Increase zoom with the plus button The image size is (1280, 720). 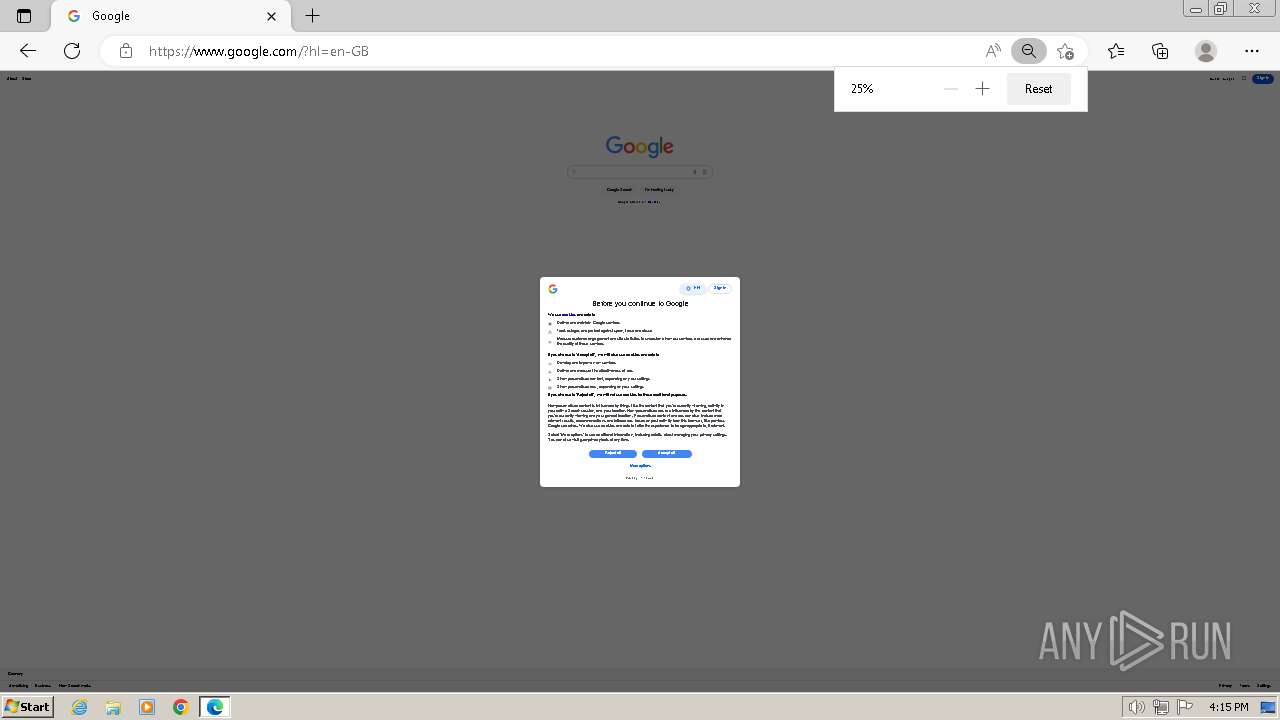point(982,89)
